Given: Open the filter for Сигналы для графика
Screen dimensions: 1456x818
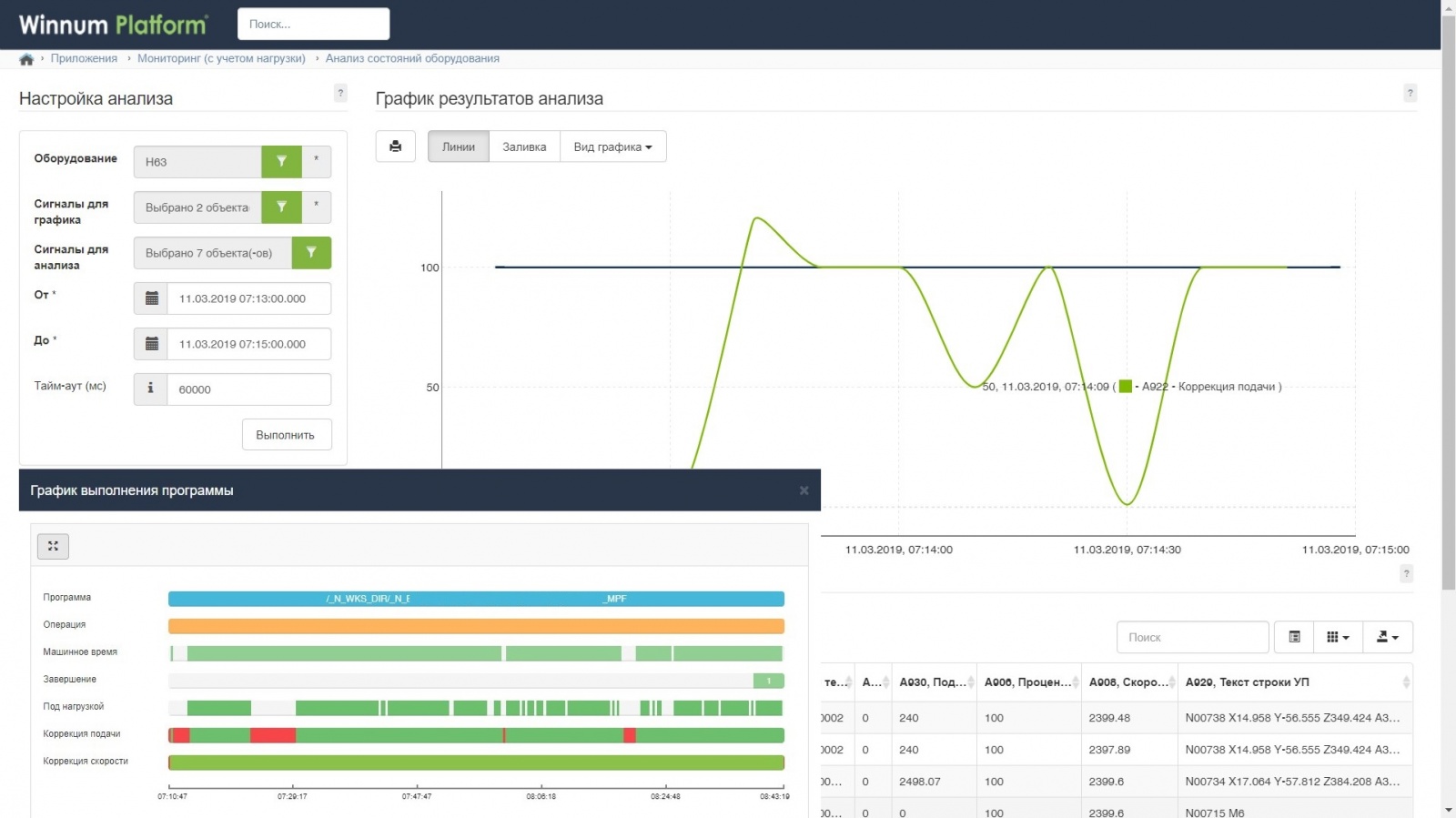Looking at the screenshot, I should coord(281,207).
